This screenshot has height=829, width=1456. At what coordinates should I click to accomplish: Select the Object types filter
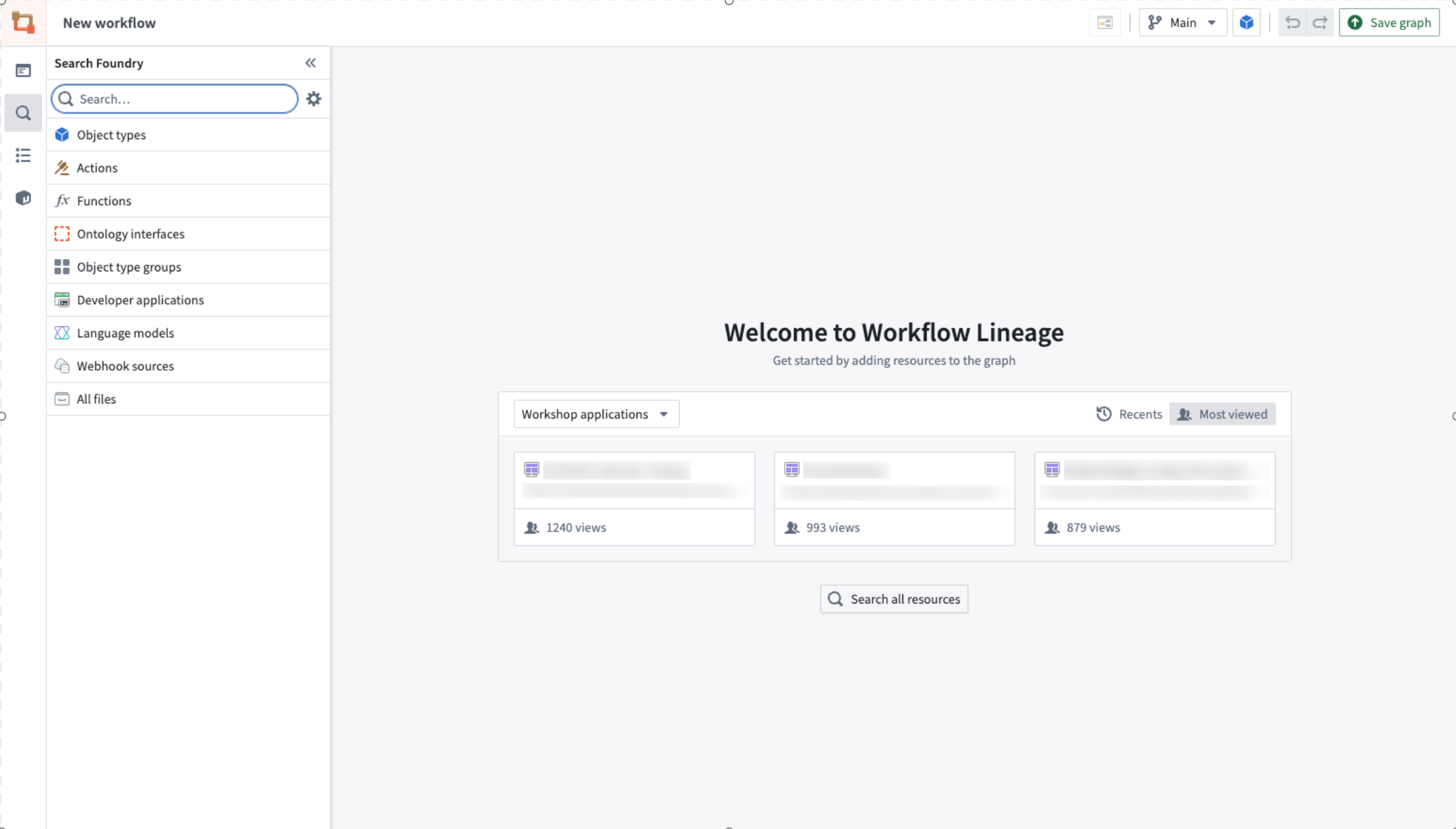coord(111,135)
